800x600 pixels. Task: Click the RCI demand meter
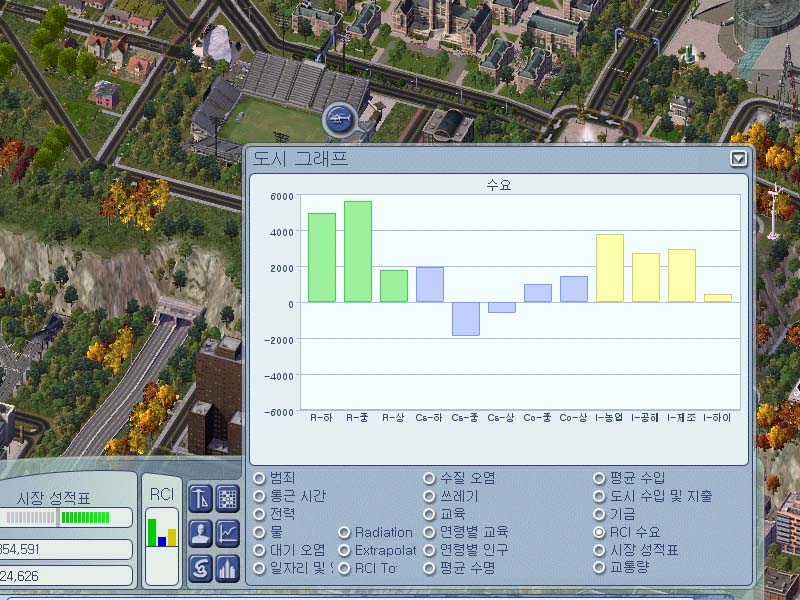coord(162,546)
